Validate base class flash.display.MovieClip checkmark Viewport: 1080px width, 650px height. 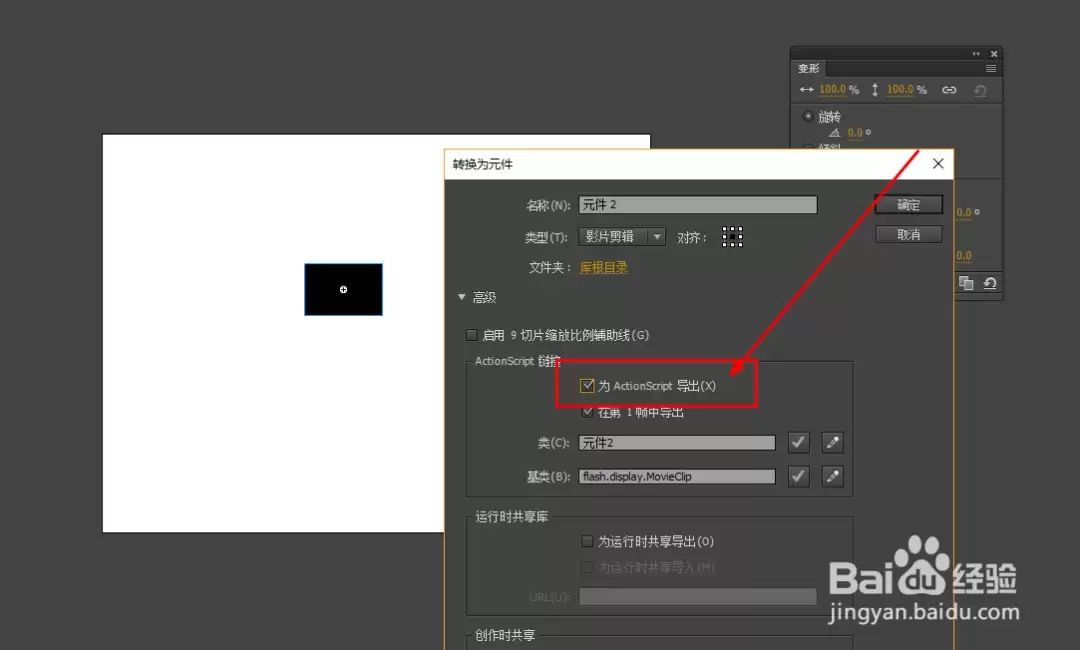(x=798, y=476)
